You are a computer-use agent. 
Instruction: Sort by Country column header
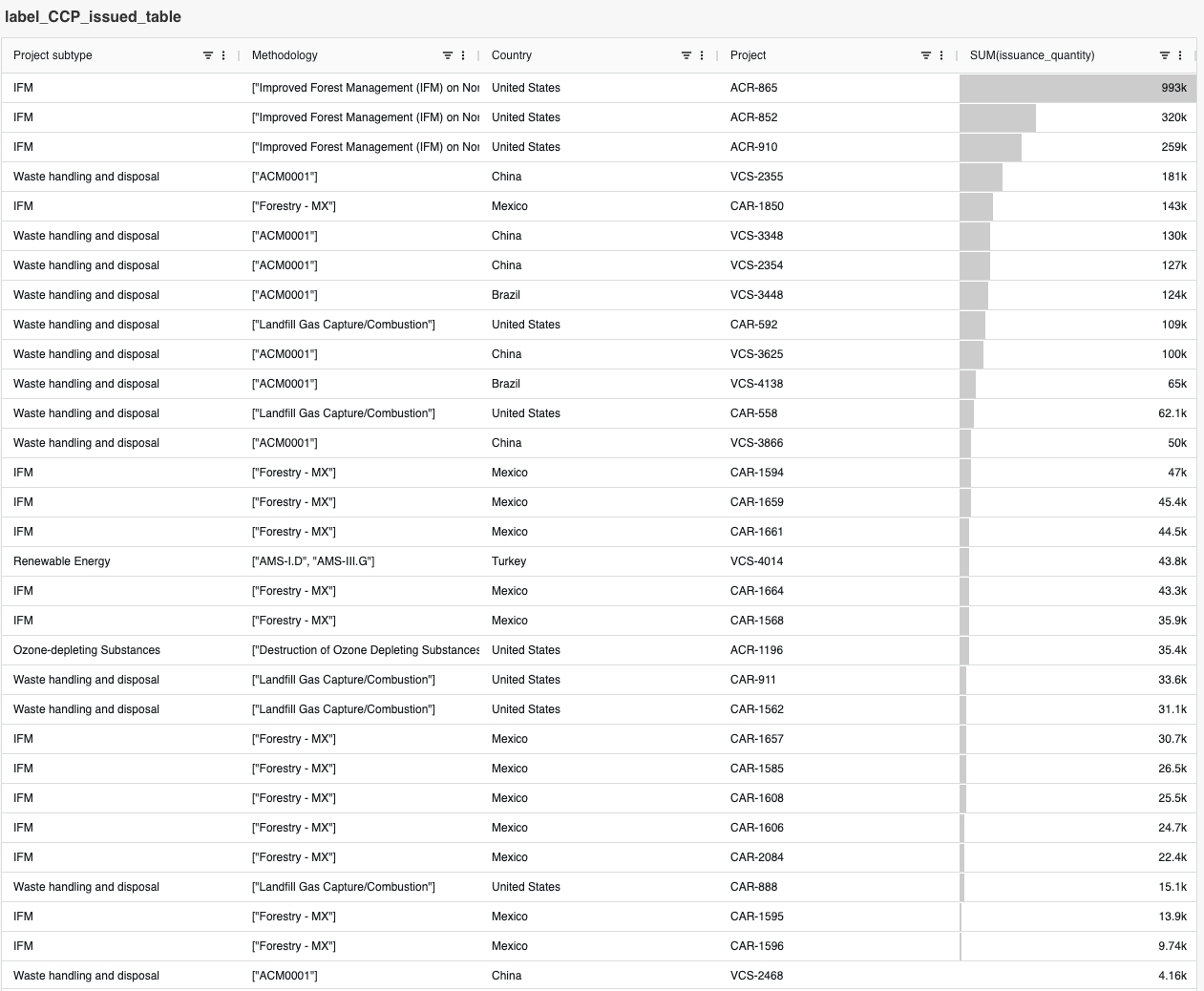point(512,55)
